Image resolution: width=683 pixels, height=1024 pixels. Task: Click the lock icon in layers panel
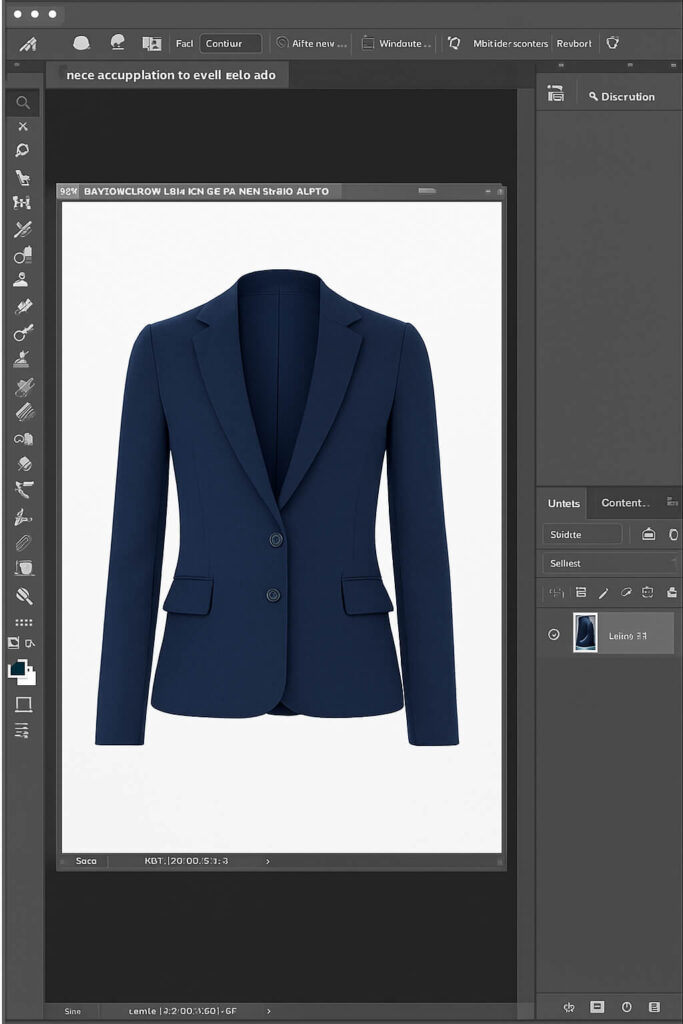point(648,535)
